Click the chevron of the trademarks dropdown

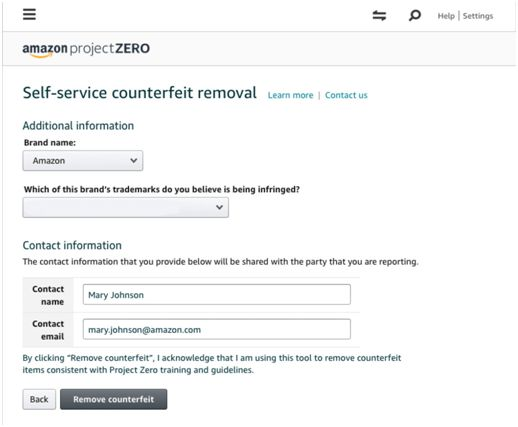pyautogui.click(x=219, y=207)
